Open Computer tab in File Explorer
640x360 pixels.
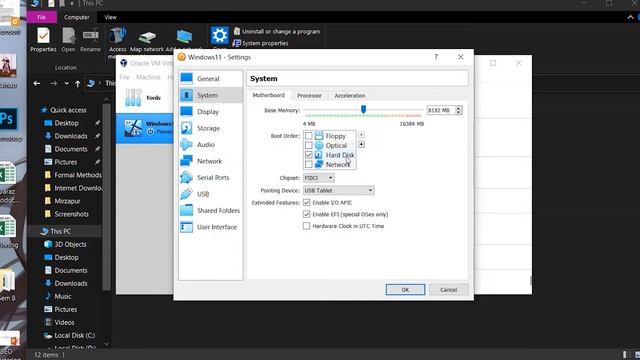[77, 17]
